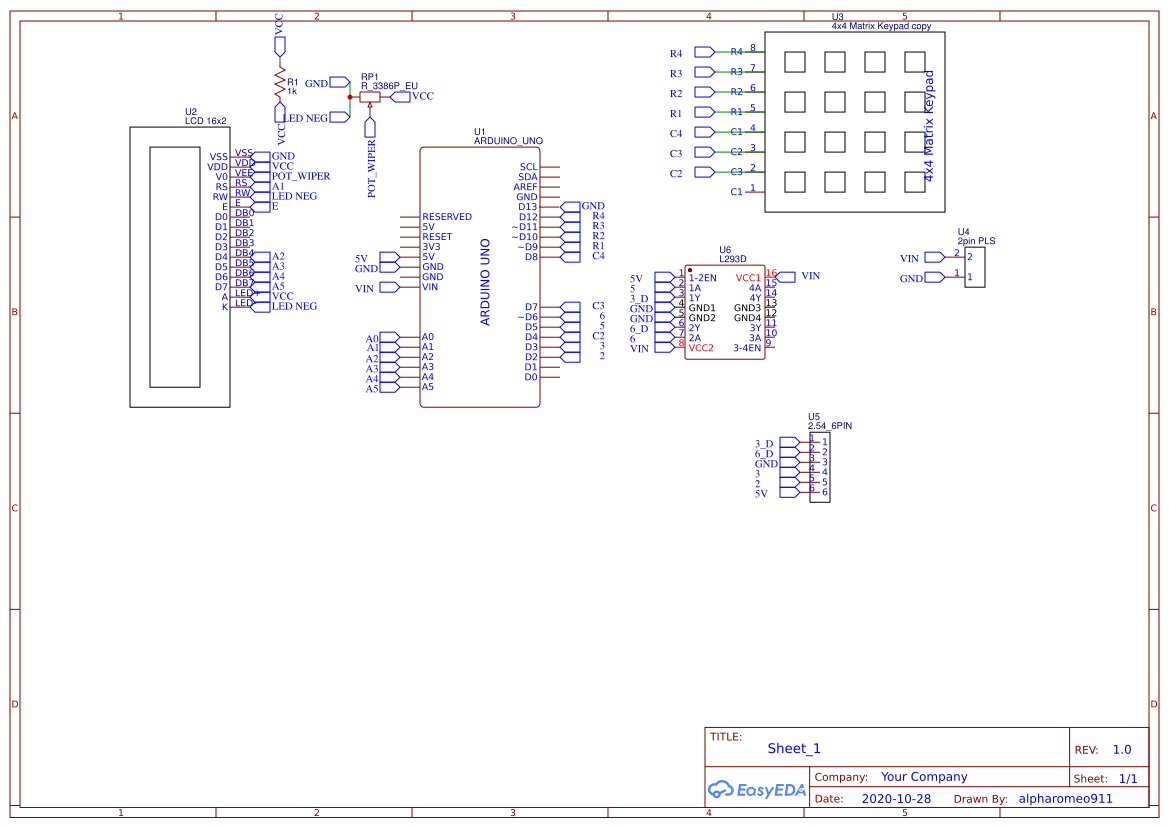1169x828 pixels.
Task: Click the GND net label beside RP1
Action: tap(318, 84)
